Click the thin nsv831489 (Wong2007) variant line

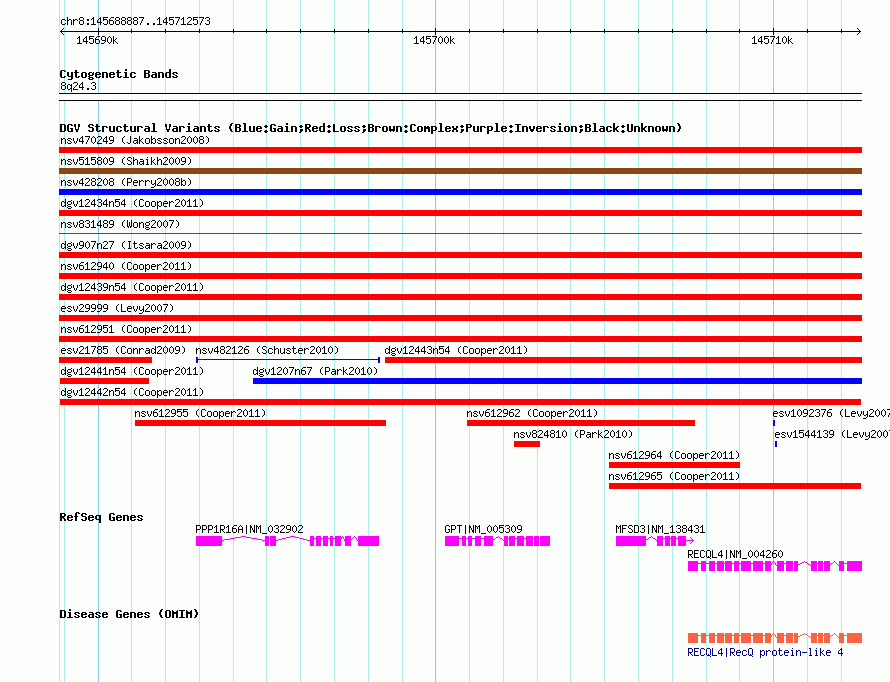tap(460, 233)
